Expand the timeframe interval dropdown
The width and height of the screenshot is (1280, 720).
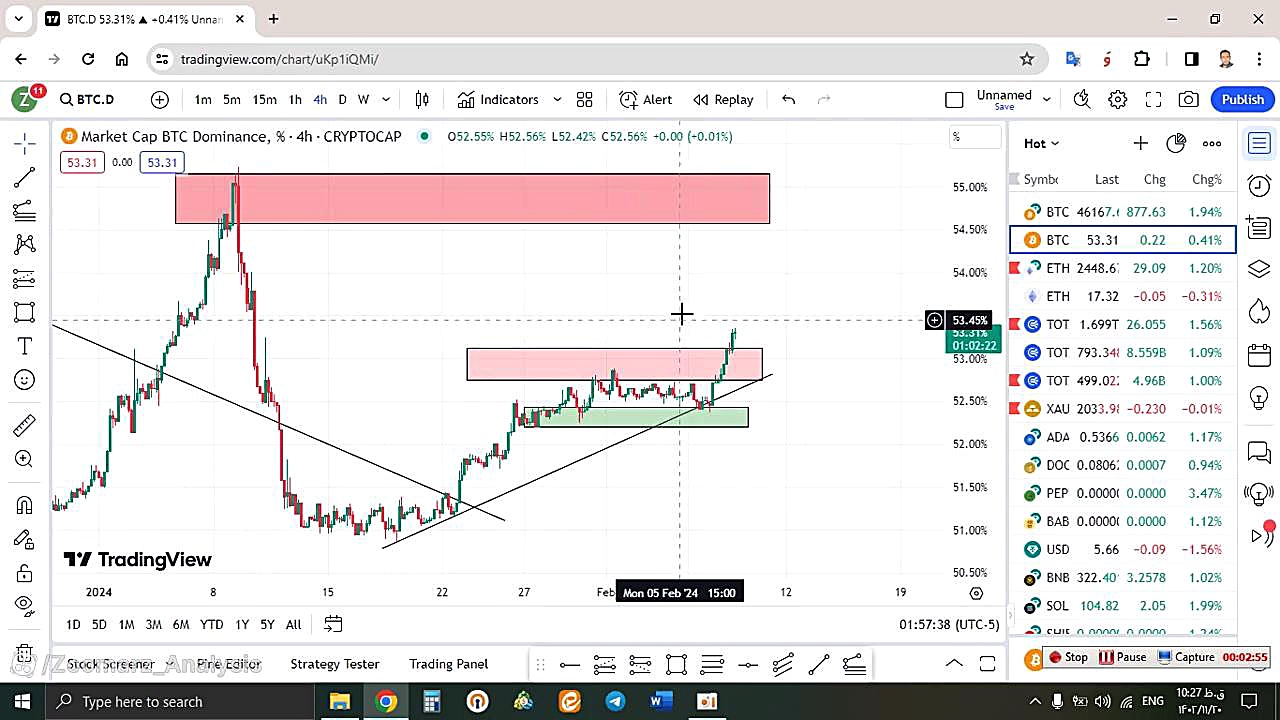[x=386, y=99]
